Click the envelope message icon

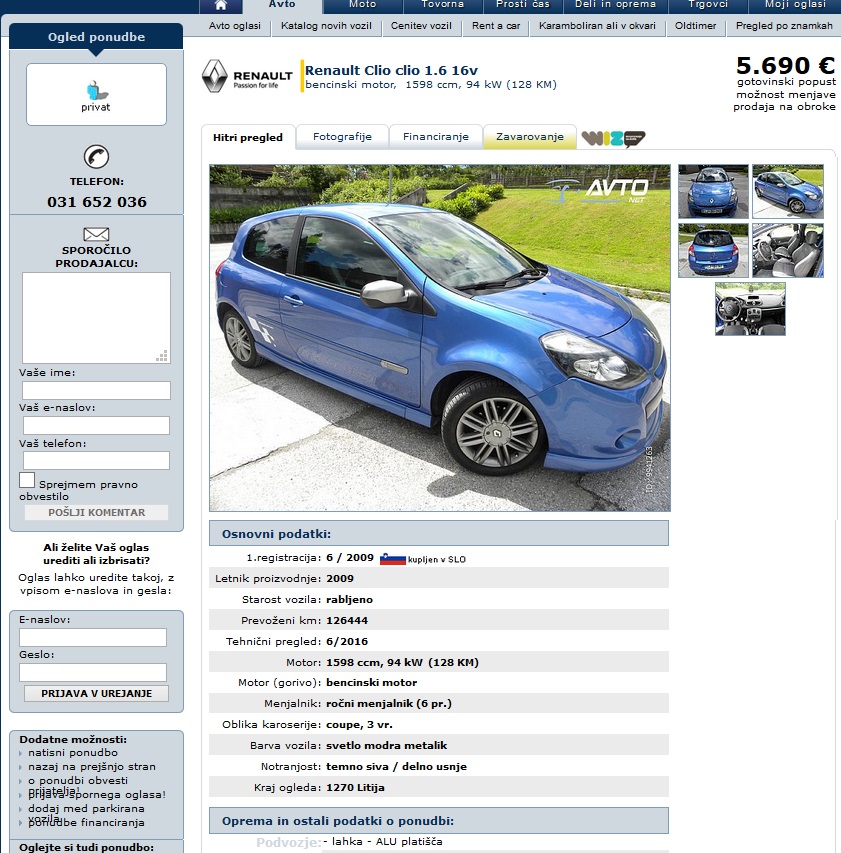point(96,234)
